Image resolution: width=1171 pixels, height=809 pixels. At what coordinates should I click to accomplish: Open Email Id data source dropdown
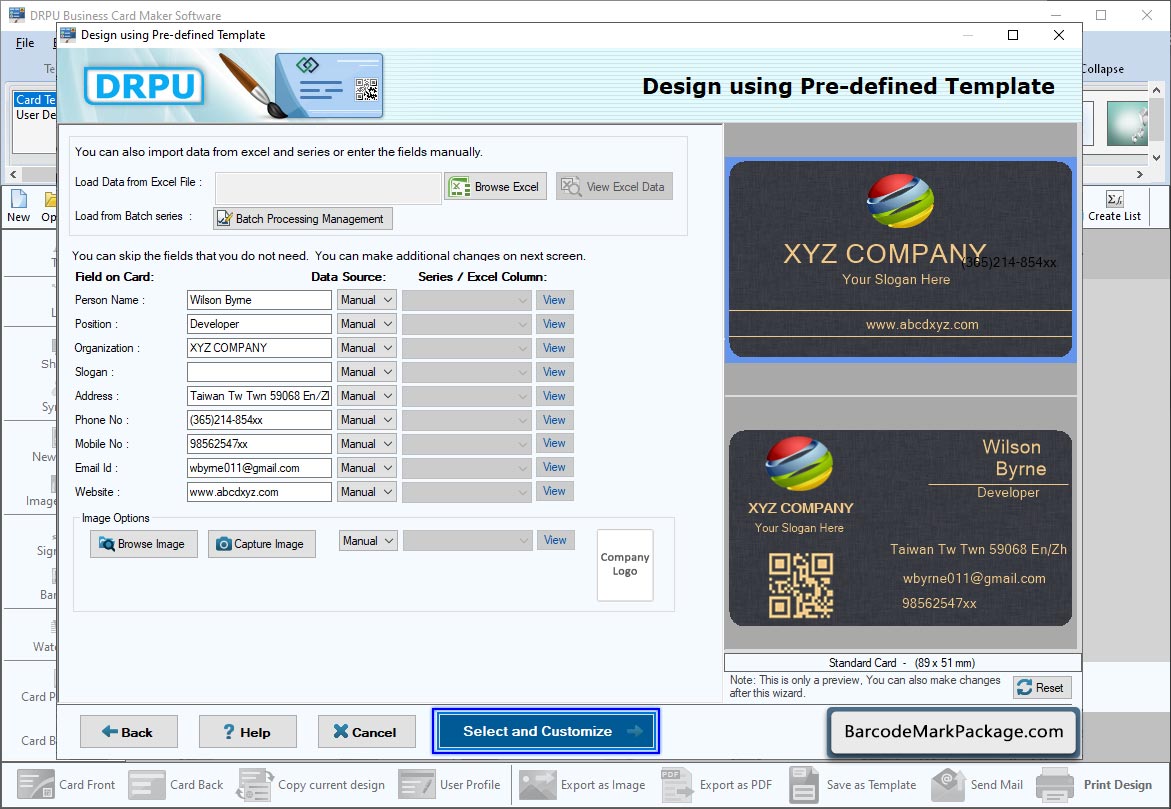pos(366,468)
